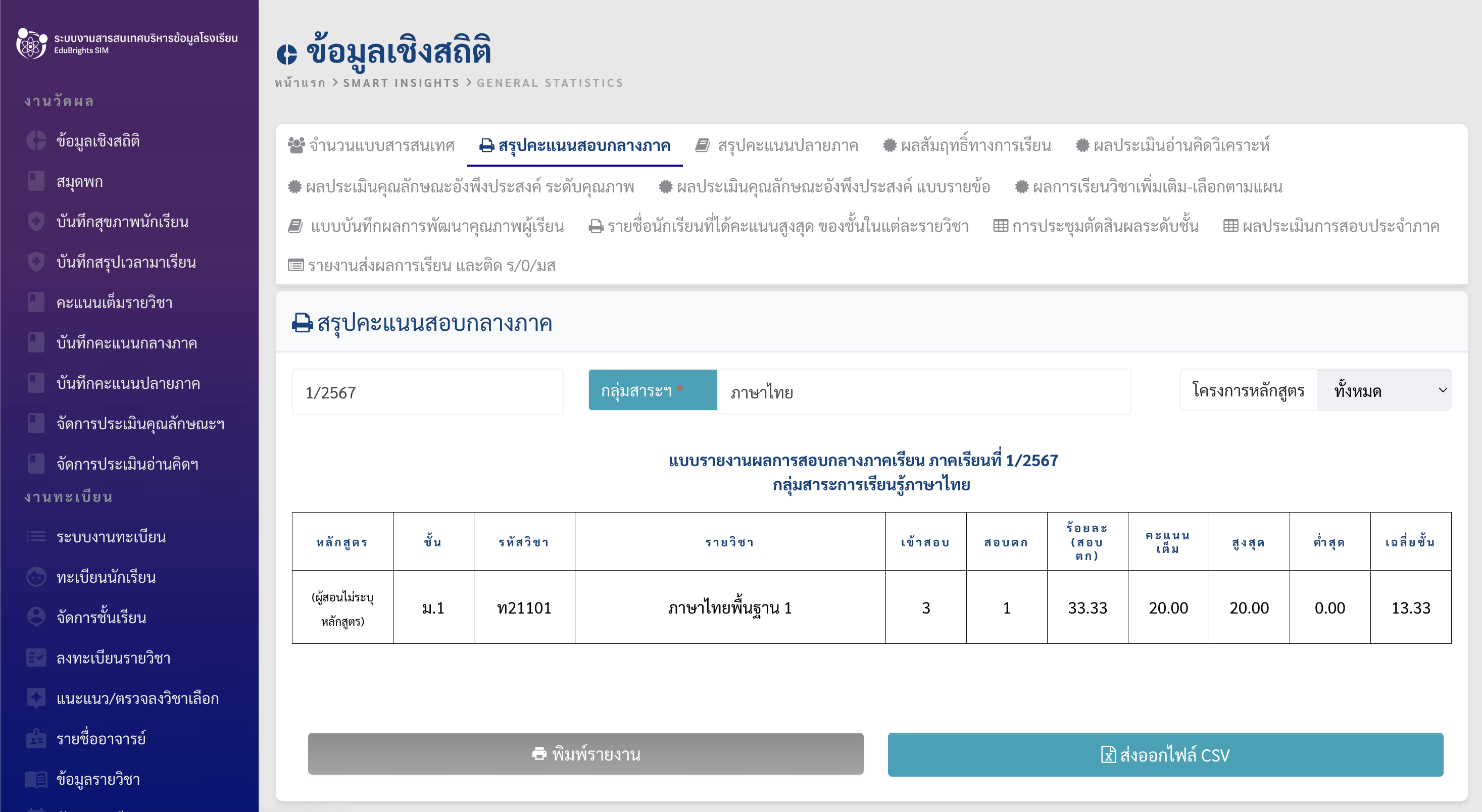Click the star badge icon for แนะแนว/ตรวจลงวิชาเลือก
1482x812 pixels.
[36, 698]
